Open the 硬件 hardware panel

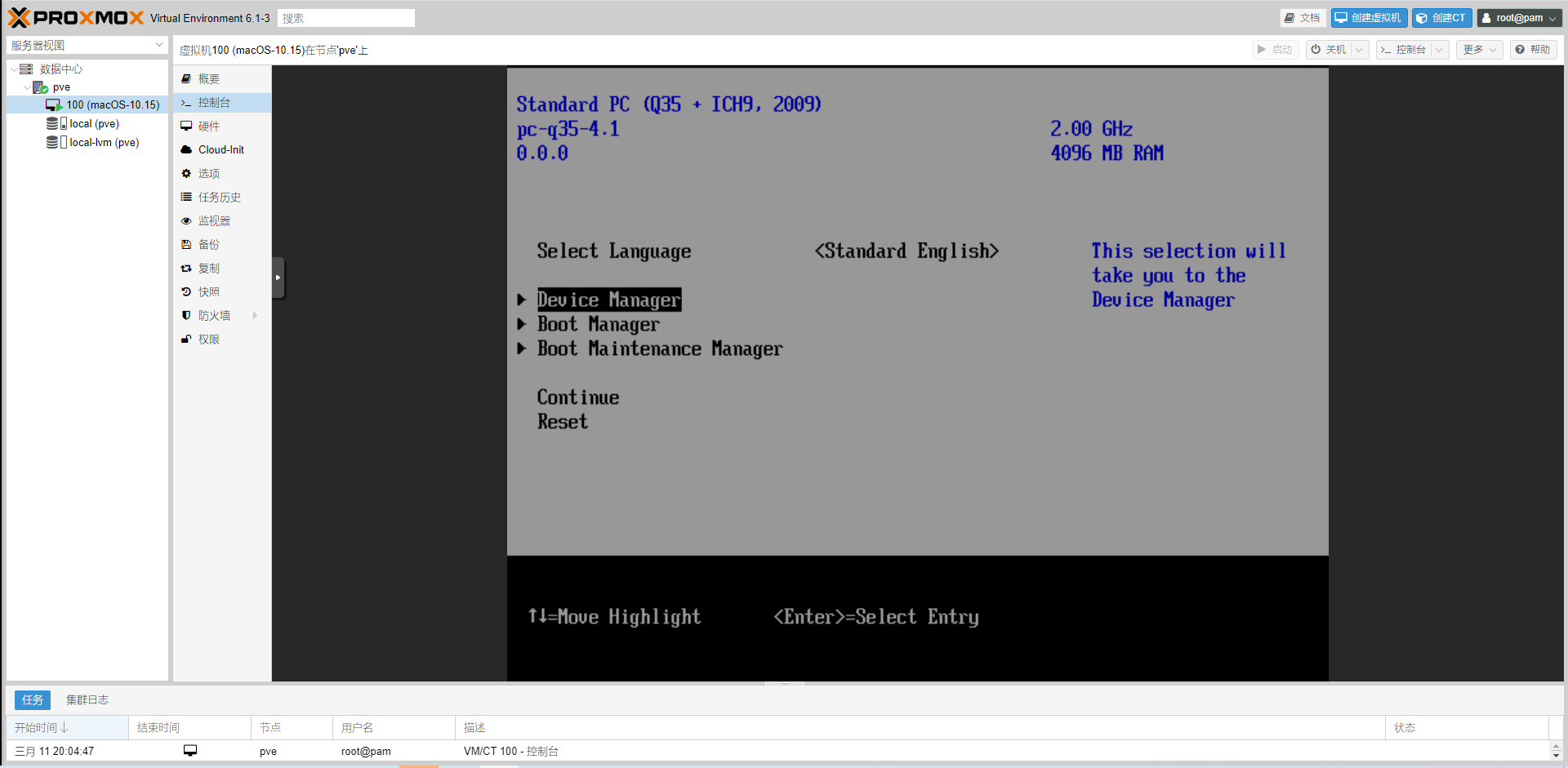208,127
